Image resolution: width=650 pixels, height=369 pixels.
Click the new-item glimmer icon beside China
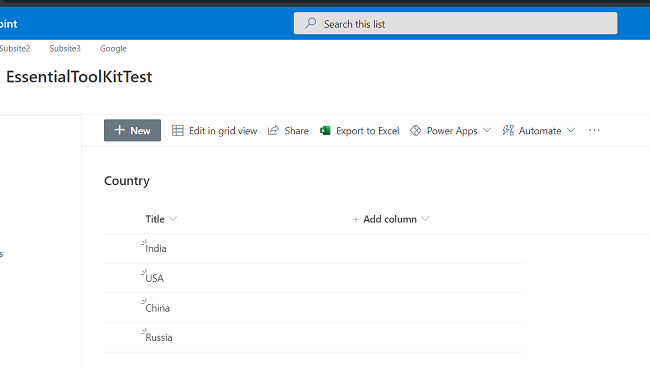[143, 302]
